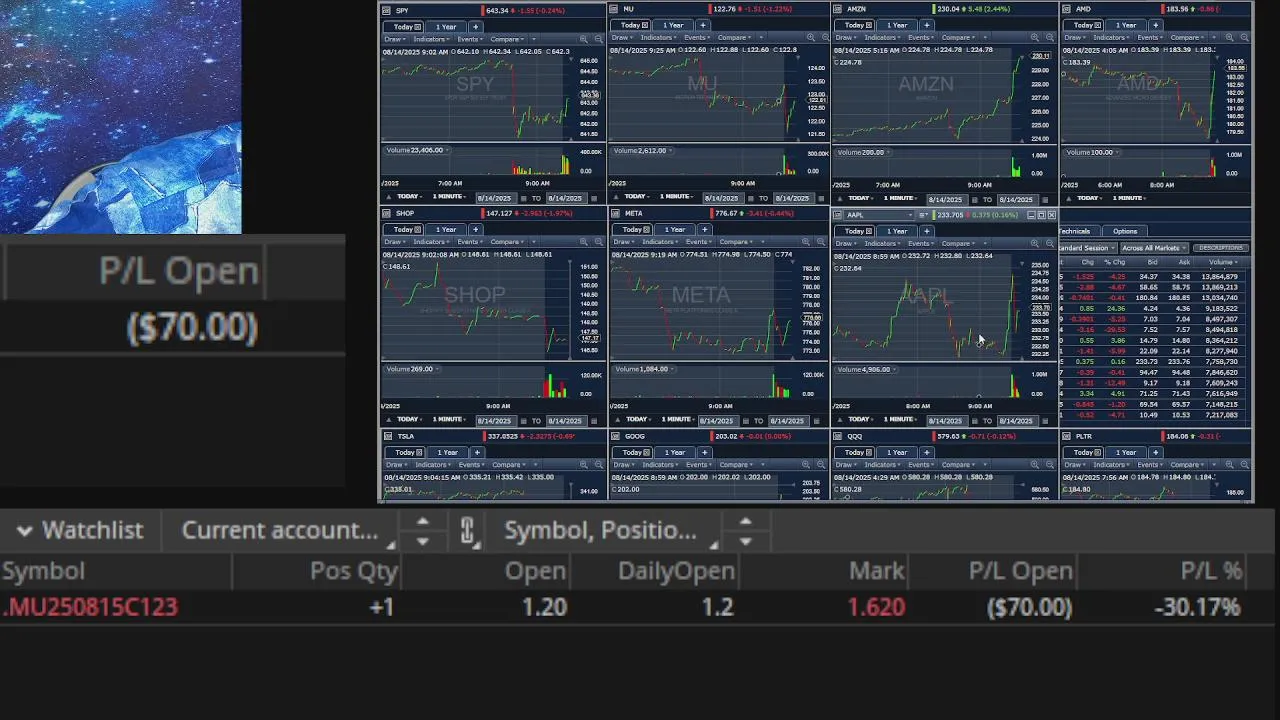Click the META end date field
1280x720 pixels.
click(x=787, y=421)
